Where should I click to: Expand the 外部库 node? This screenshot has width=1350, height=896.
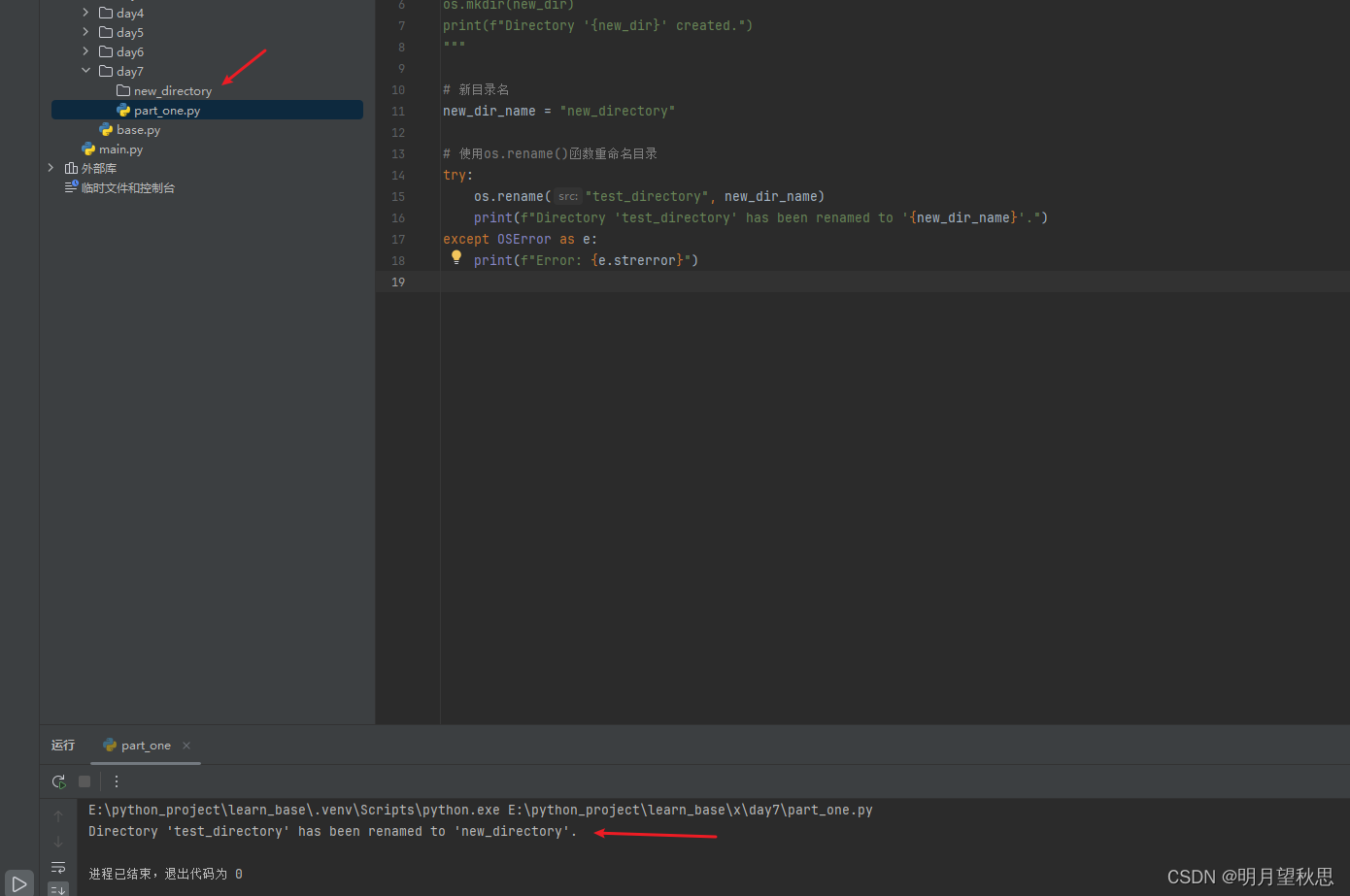tap(51, 168)
